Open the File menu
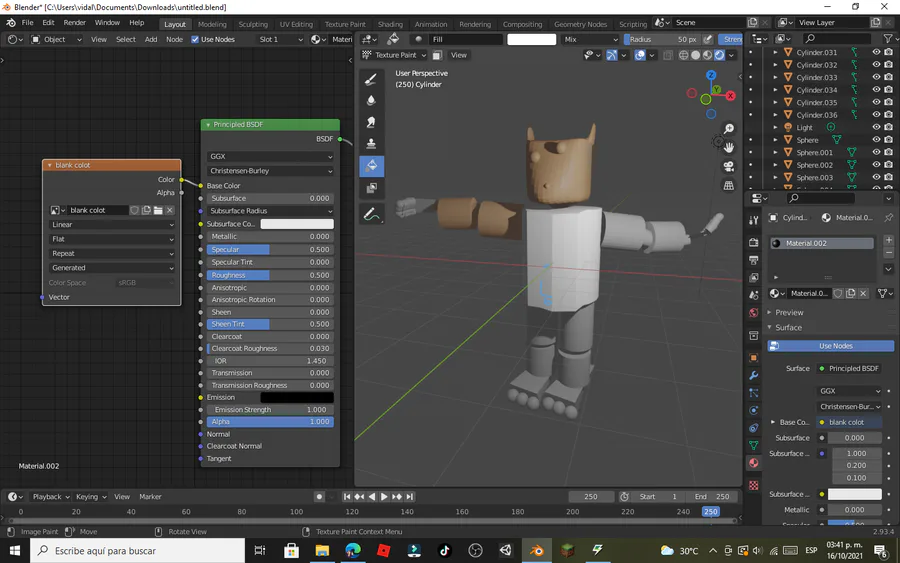900x563 pixels. click(27, 22)
